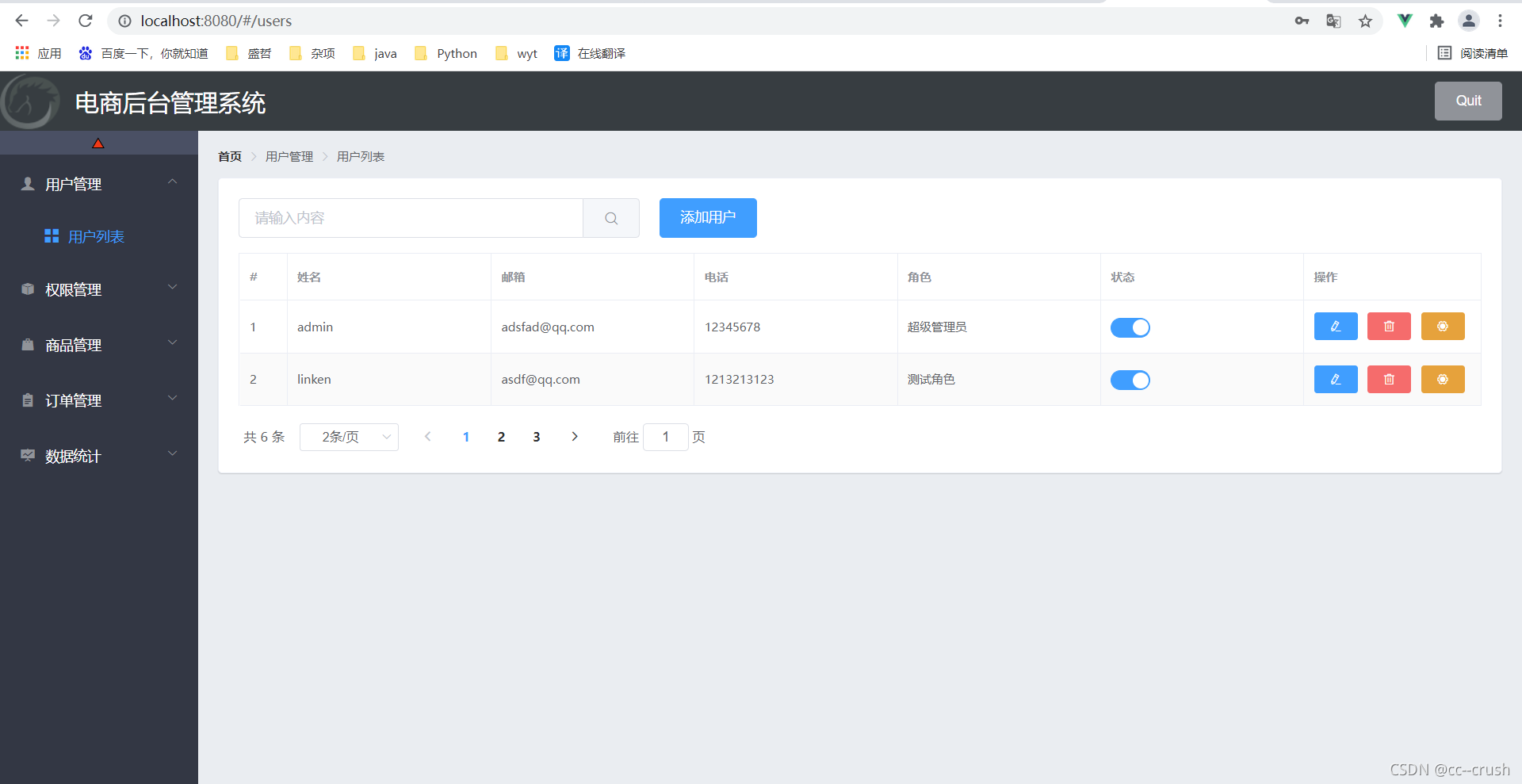Open the online translate bookmark
The width and height of the screenshot is (1522, 784).
pos(590,53)
